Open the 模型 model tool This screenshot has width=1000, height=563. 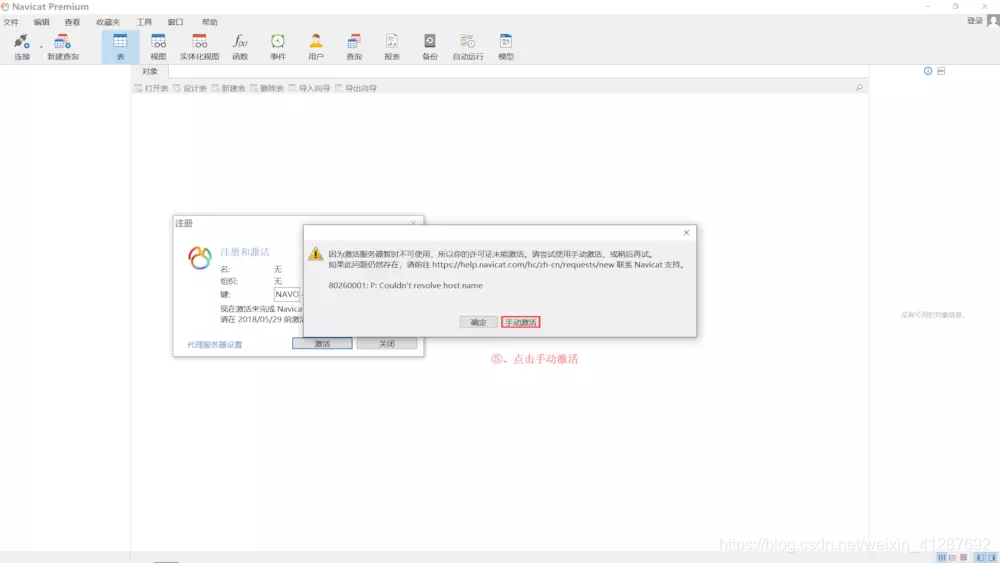[506, 47]
